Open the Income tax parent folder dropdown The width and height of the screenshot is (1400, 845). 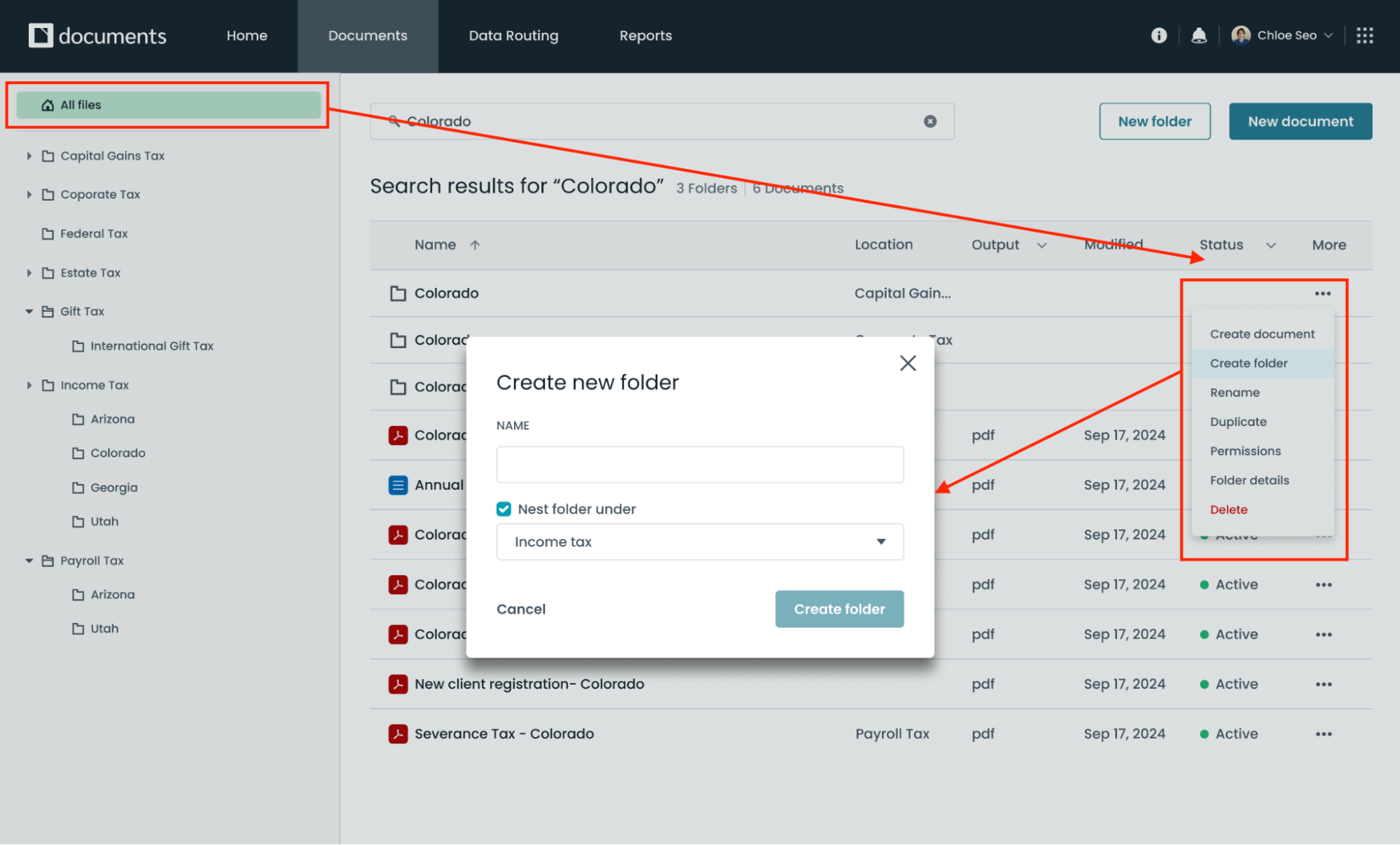(x=700, y=542)
